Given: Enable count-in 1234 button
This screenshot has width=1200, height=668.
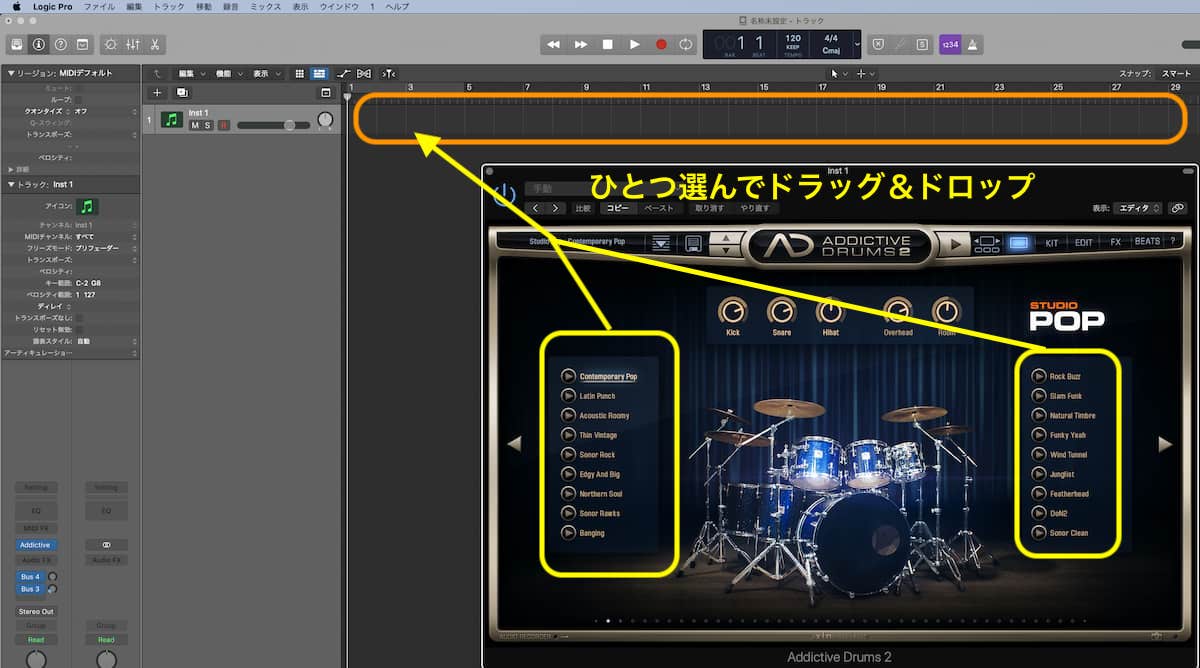Looking at the screenshot, I should pyautogui.click(x=949, y=44).
